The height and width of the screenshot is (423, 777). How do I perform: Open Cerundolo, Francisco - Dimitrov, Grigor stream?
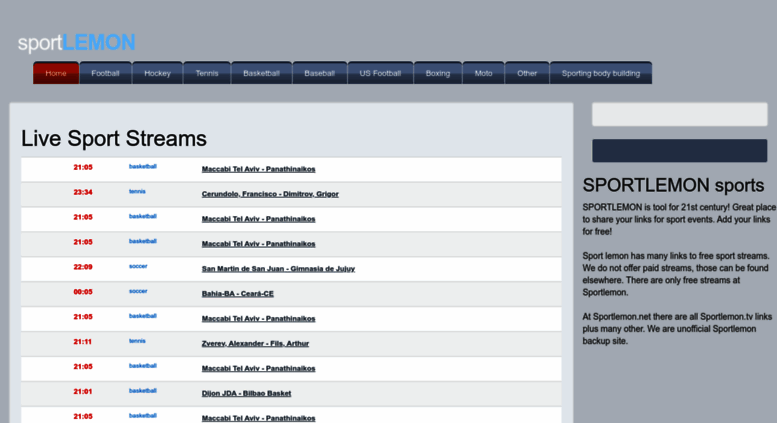[270, 194]
